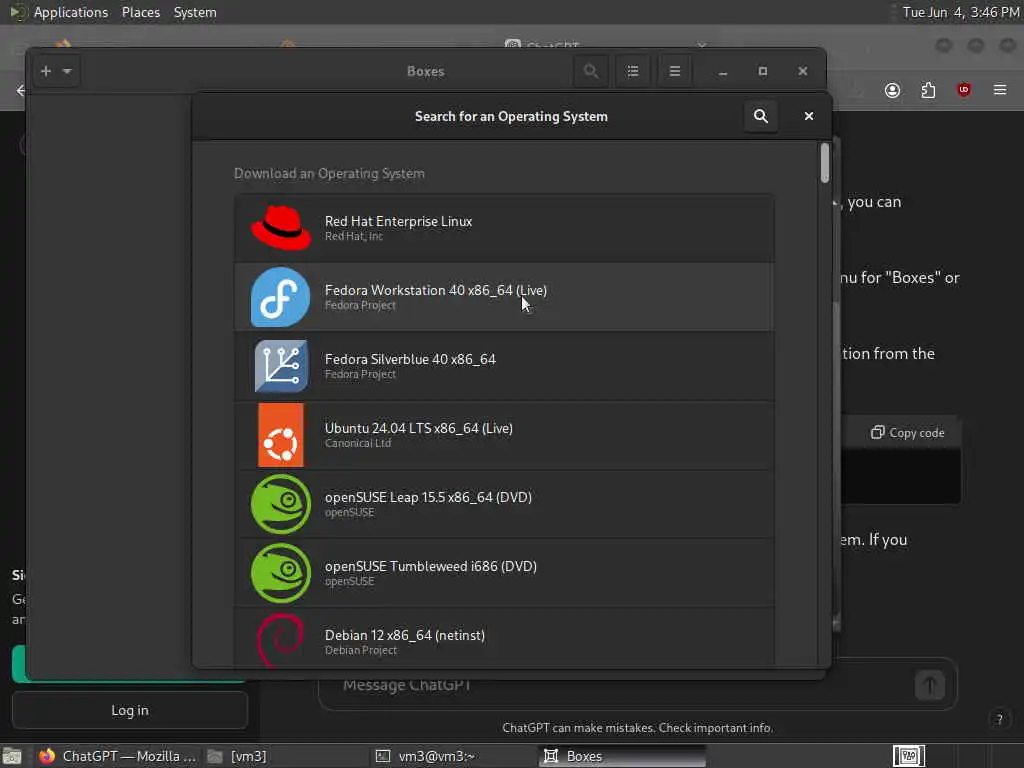The image size is (1024, 768).
Task: Click the Log in button in ChatGPT
Action: coord(129,710)
